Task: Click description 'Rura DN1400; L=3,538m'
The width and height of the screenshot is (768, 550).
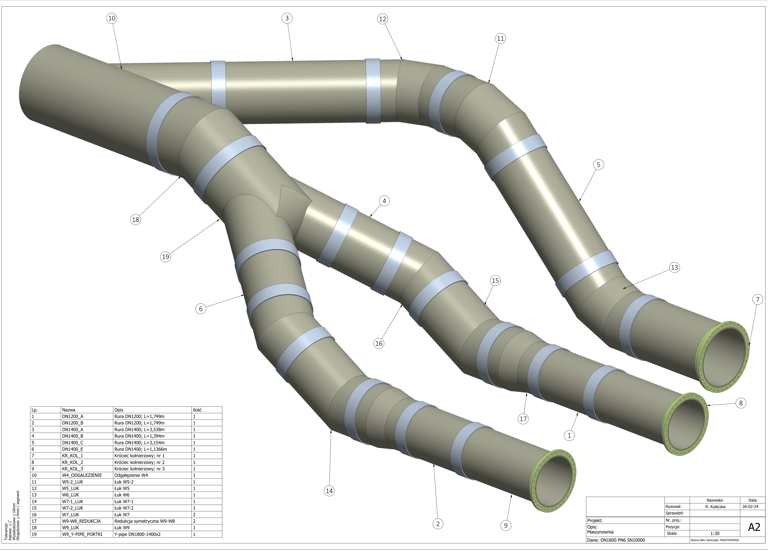Action: pos(140,430)
